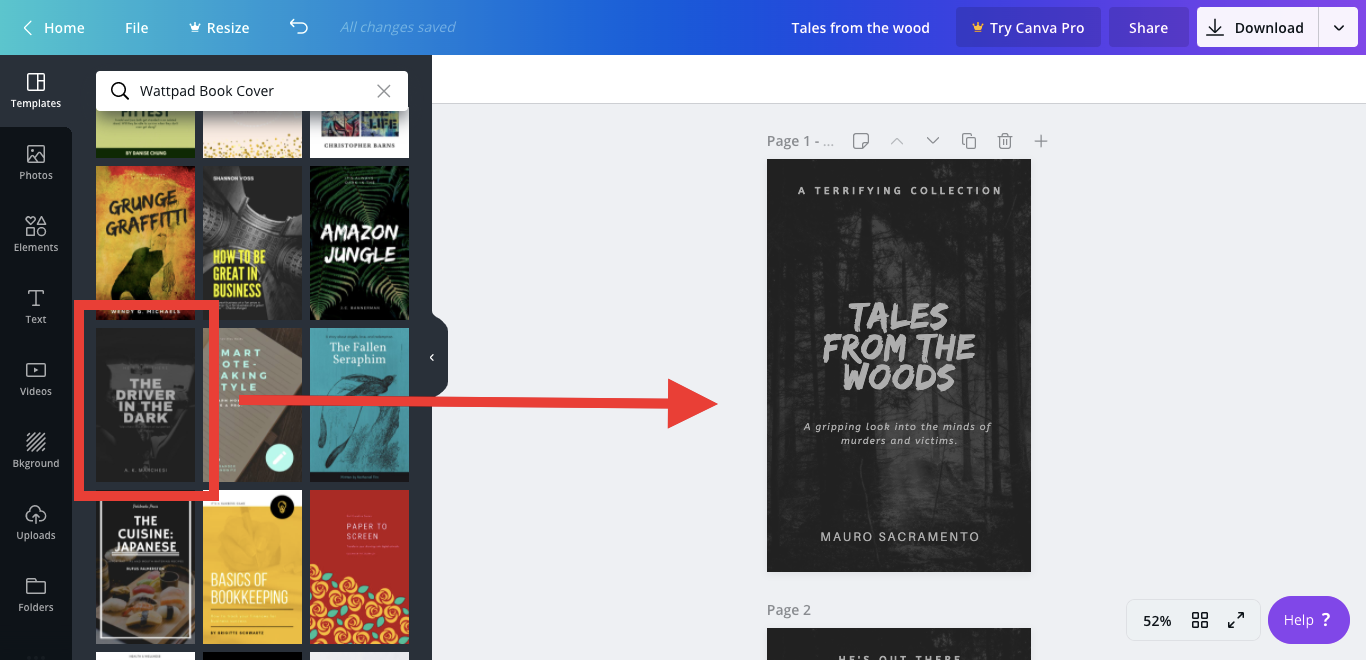Screen dimensions: 1366x660
Task: Open the zoom level 52% menu
Action: point(1157,621)
